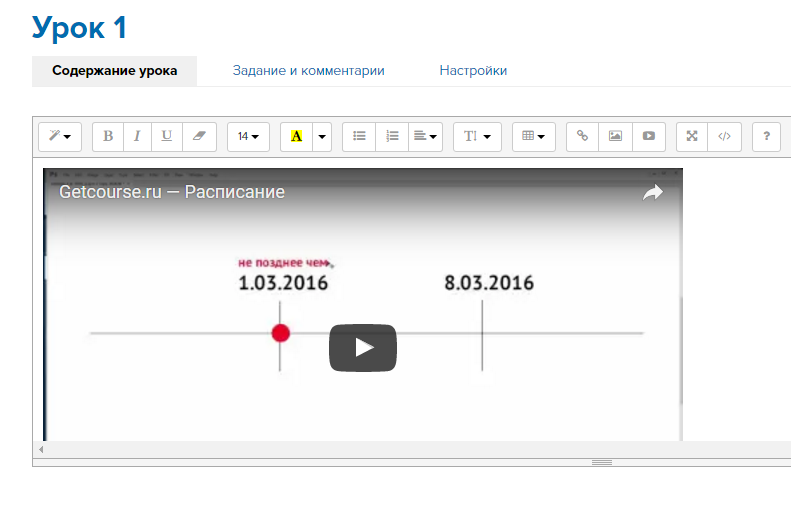
Task: Open the table insert dropdown
Action: point(534,136)
